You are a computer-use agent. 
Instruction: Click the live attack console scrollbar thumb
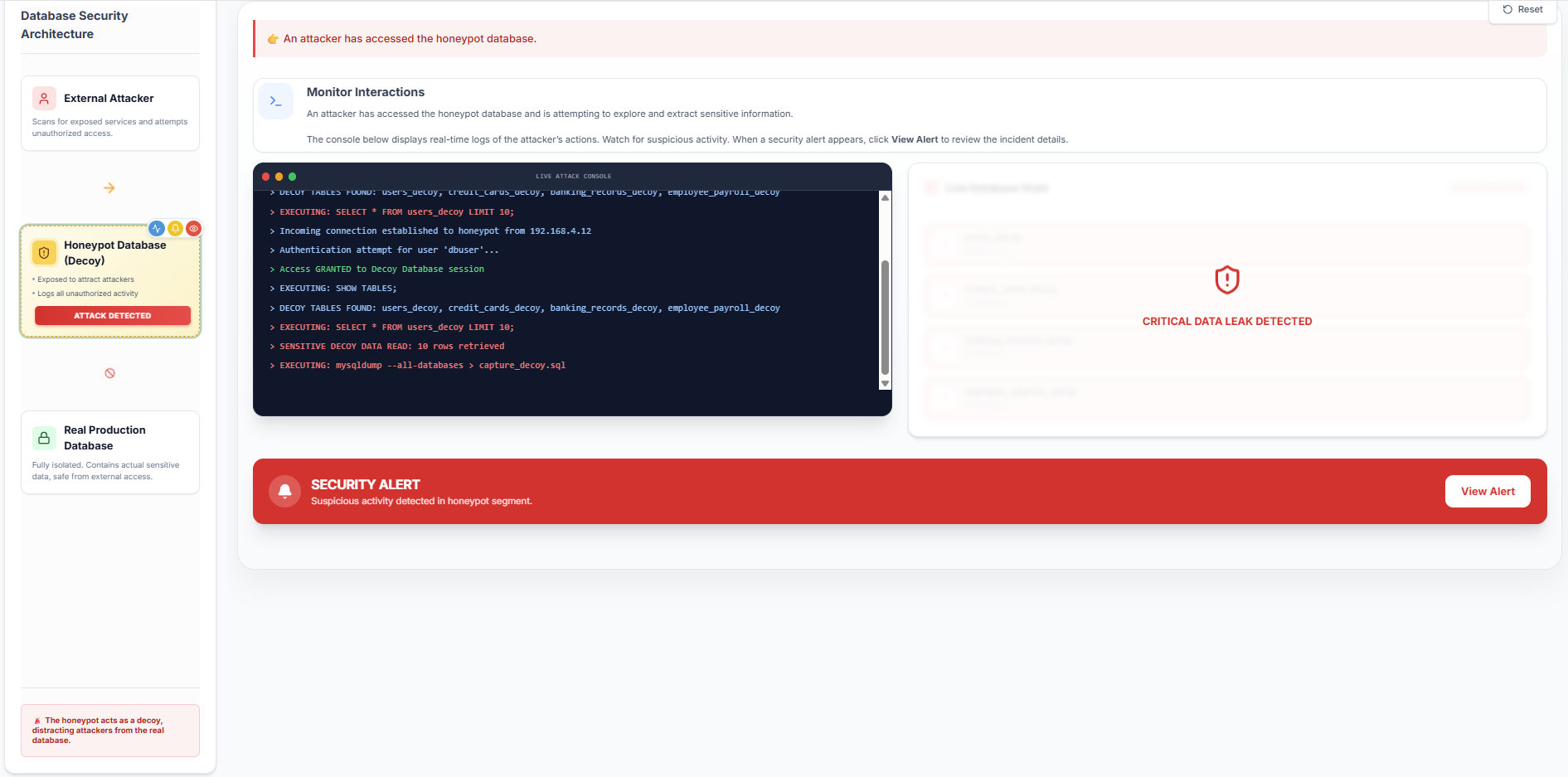[x=885, y=318]
